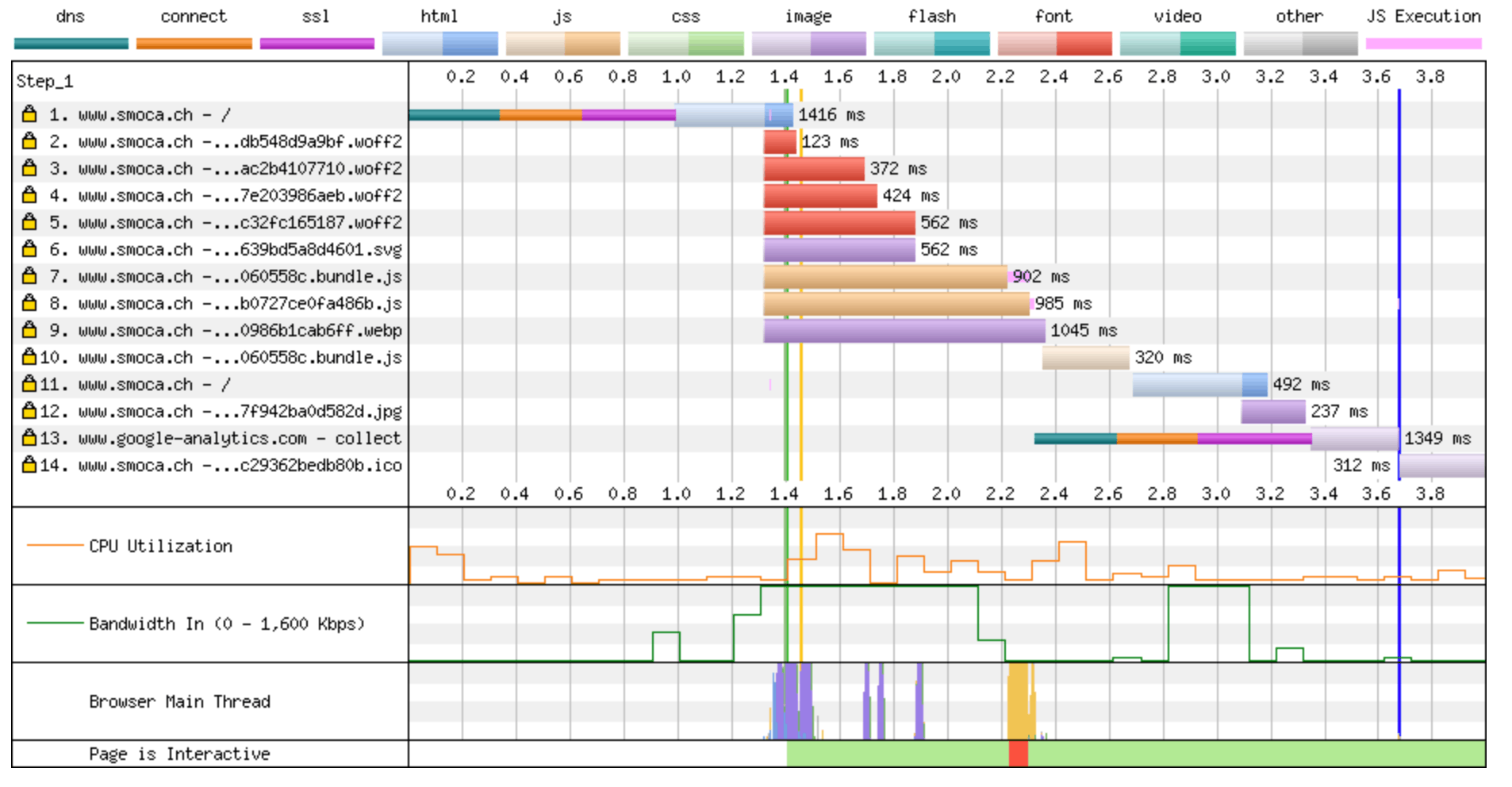This screenshot has height=787, width=1512.
Task: Click the CPU Utilization label
Action: click(161, 546)
